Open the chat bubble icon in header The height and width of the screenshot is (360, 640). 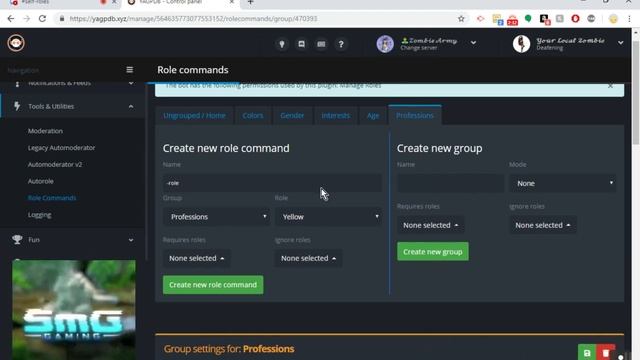coord(302,44)
